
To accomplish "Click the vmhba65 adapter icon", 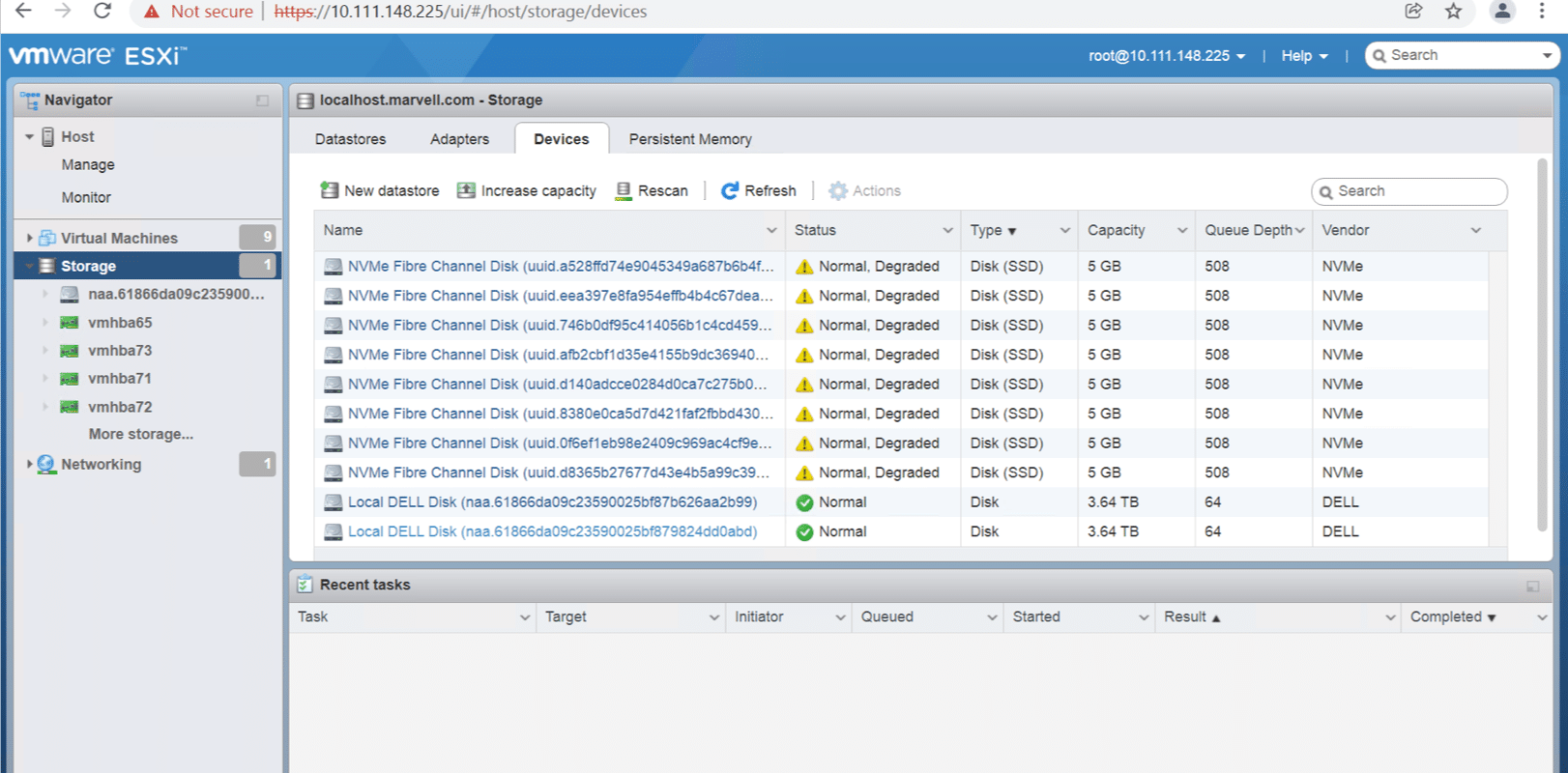I will [70, 323].
